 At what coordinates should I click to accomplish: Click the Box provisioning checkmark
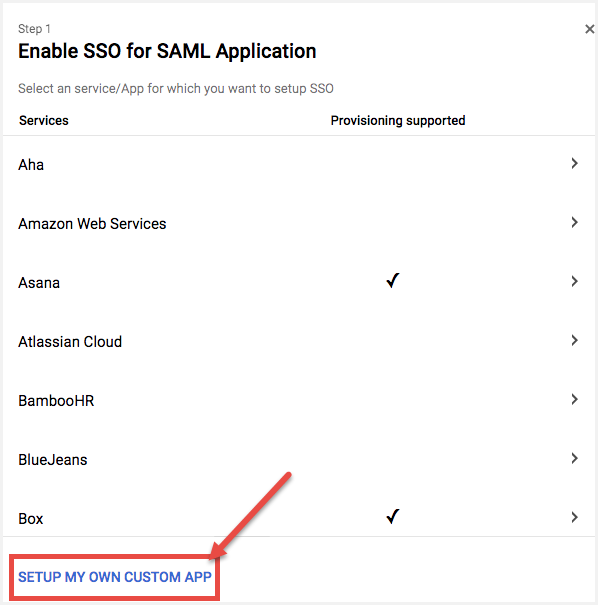click(x=393, y=517)
